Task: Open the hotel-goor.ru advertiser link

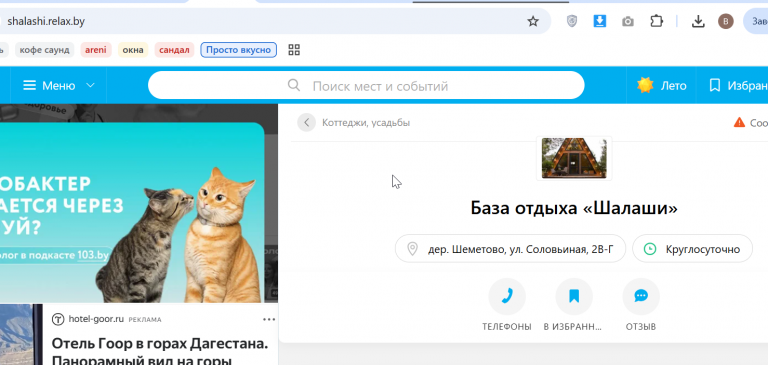Action: click(x=96, y=319)
